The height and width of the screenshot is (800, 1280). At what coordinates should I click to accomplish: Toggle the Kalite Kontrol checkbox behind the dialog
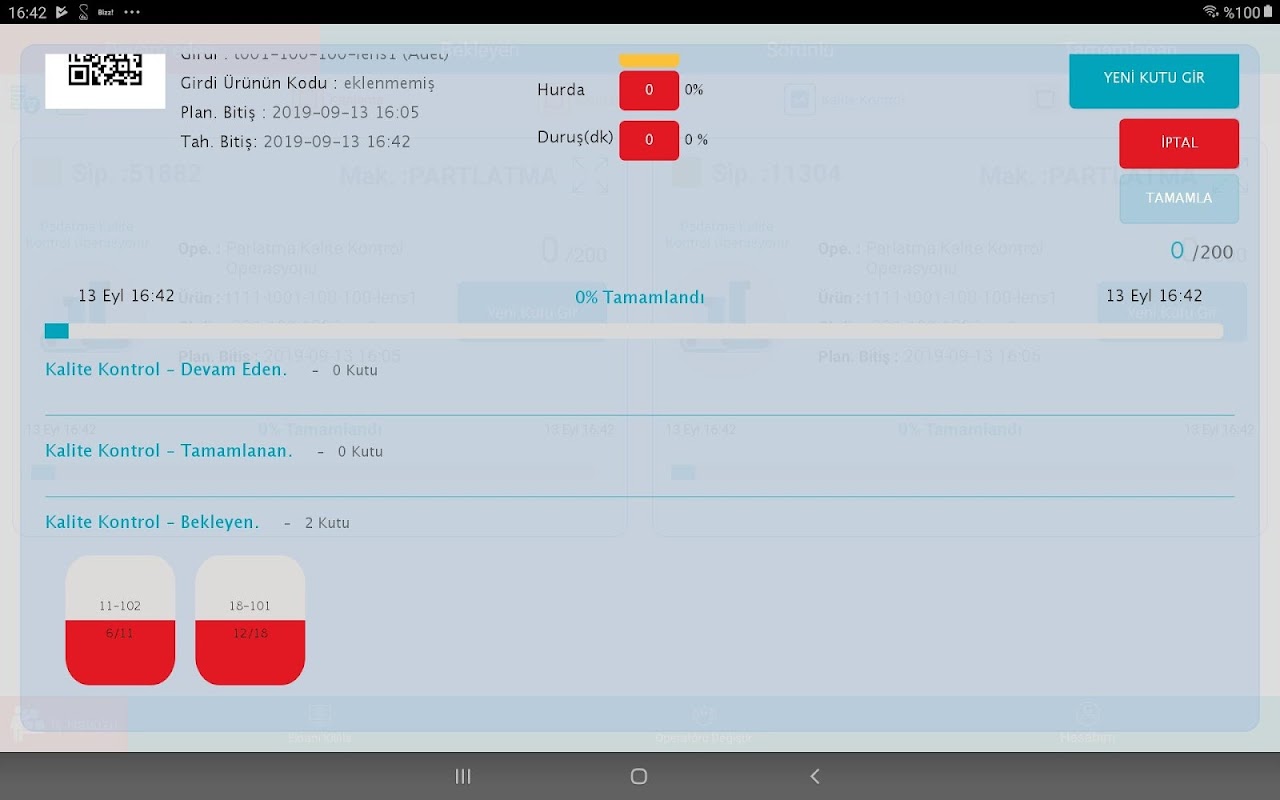click(x=799, y=99)
